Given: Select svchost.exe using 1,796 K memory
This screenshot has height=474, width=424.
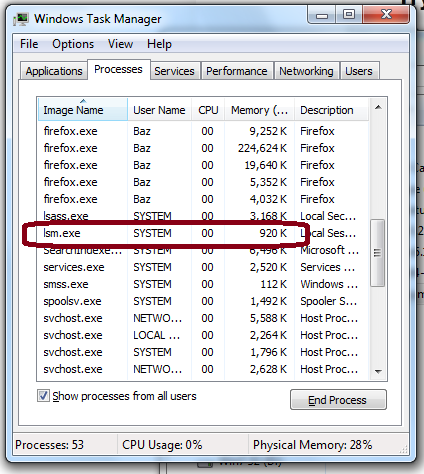Looking at the screenshot, I should [203, 352].
